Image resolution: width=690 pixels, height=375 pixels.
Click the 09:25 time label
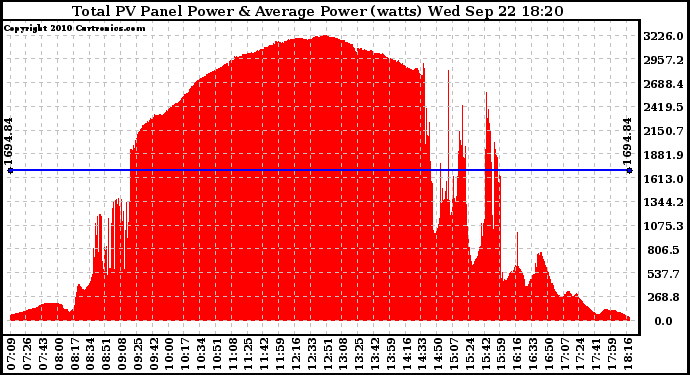click(x=136, y=355)
